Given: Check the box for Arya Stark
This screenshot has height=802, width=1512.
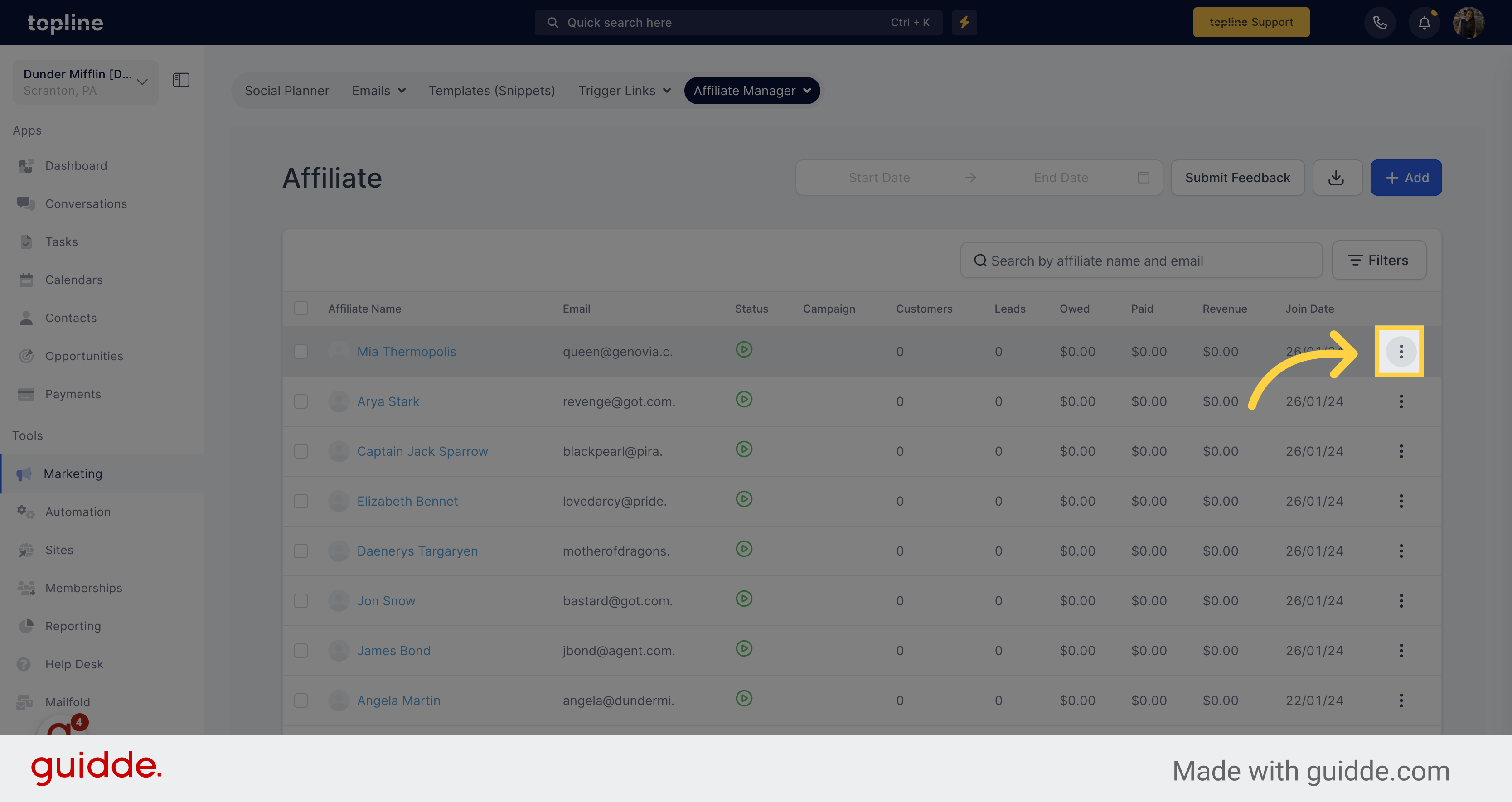Looking at the screenshot, I should (x=301, y=402).
